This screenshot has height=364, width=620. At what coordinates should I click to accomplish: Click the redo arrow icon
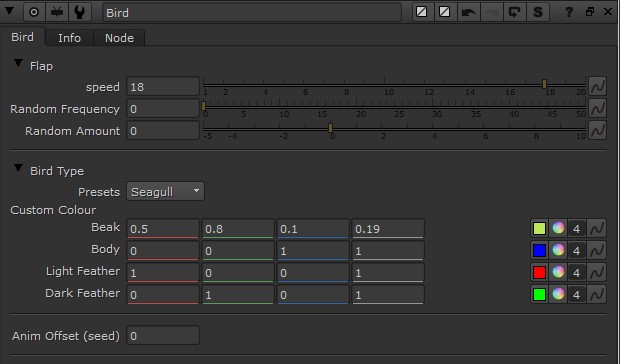tap(491, 12)
